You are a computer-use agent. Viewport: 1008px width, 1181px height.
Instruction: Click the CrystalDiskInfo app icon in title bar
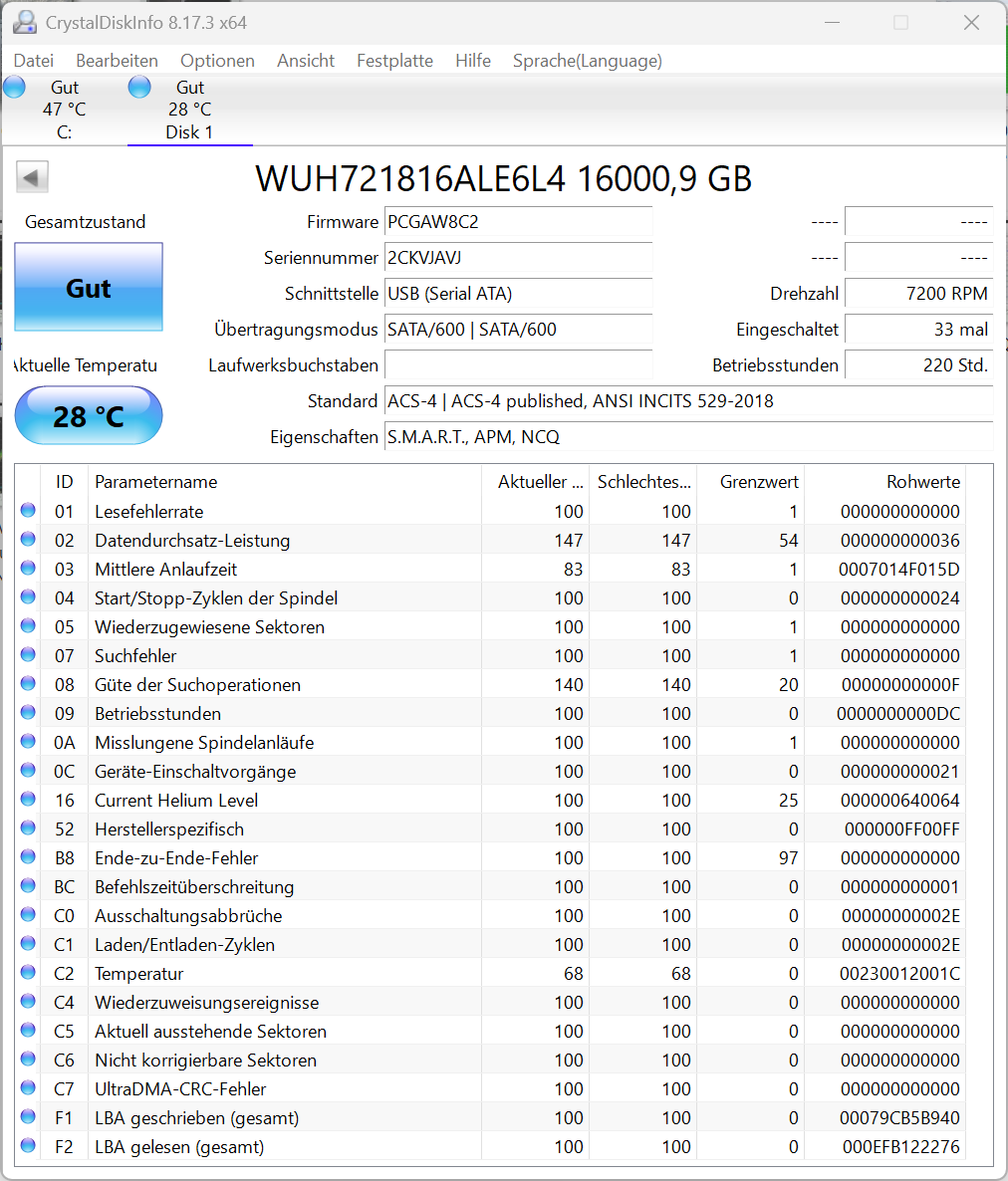coord(25,23)
